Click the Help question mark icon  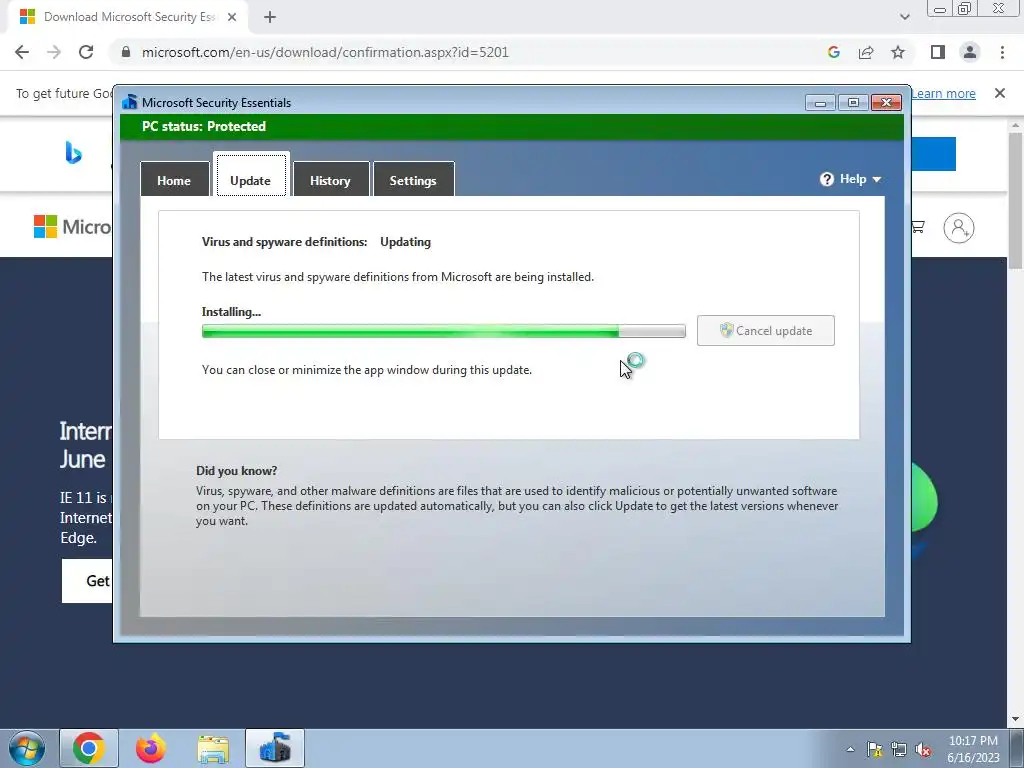coord(827,179)
